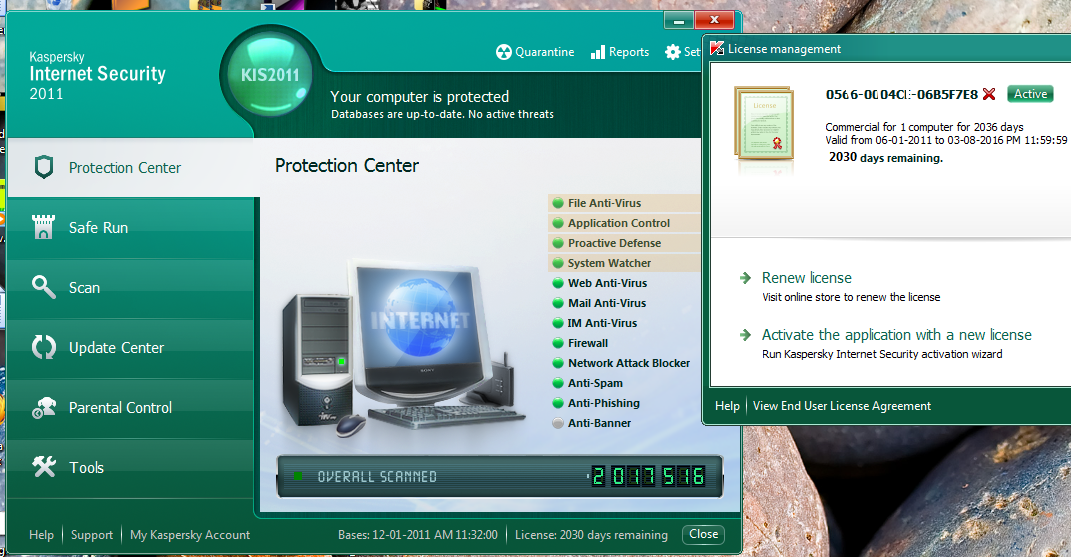
Task: Select Safe Run in the sidebar
Action: point(130,228)
